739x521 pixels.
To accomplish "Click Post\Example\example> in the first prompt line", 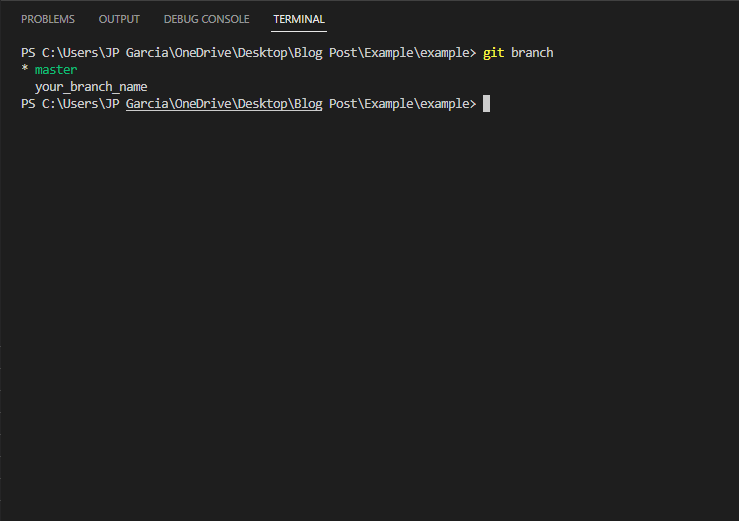I will (x=402, y=53).
